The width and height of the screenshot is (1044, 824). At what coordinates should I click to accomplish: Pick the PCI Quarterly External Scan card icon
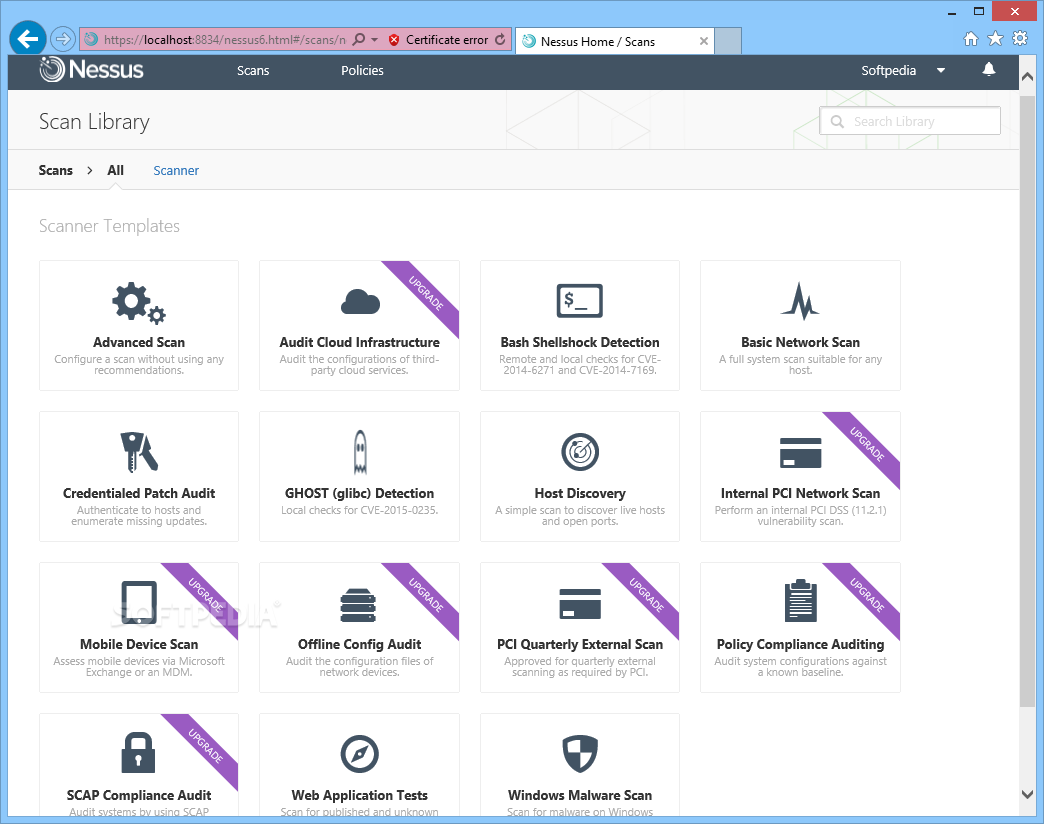pos(580,604)
